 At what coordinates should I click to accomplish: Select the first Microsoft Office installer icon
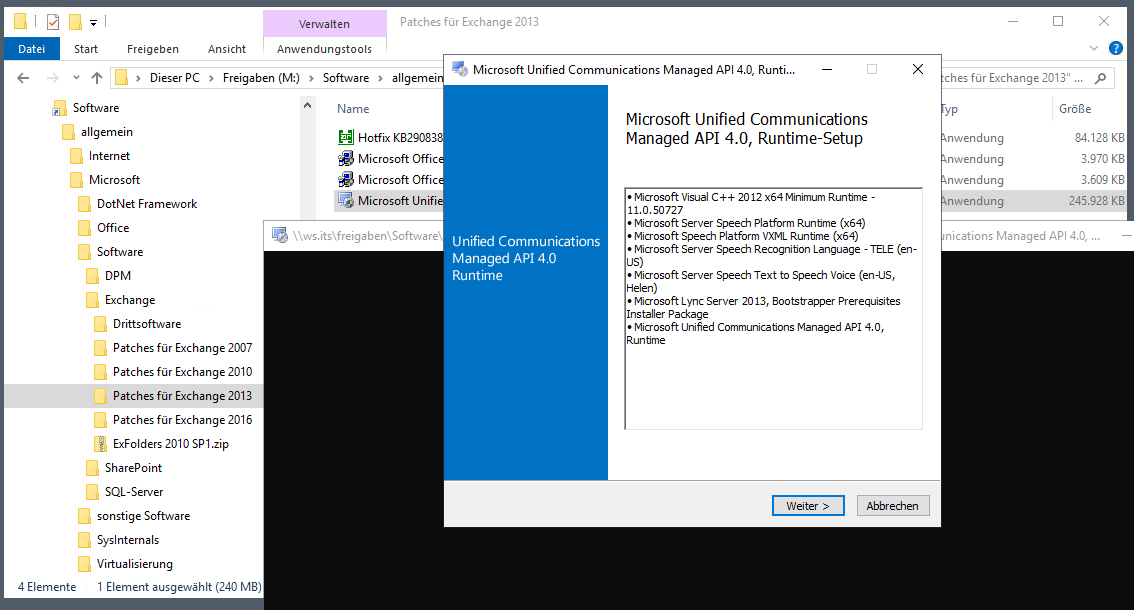coord(346,158)
